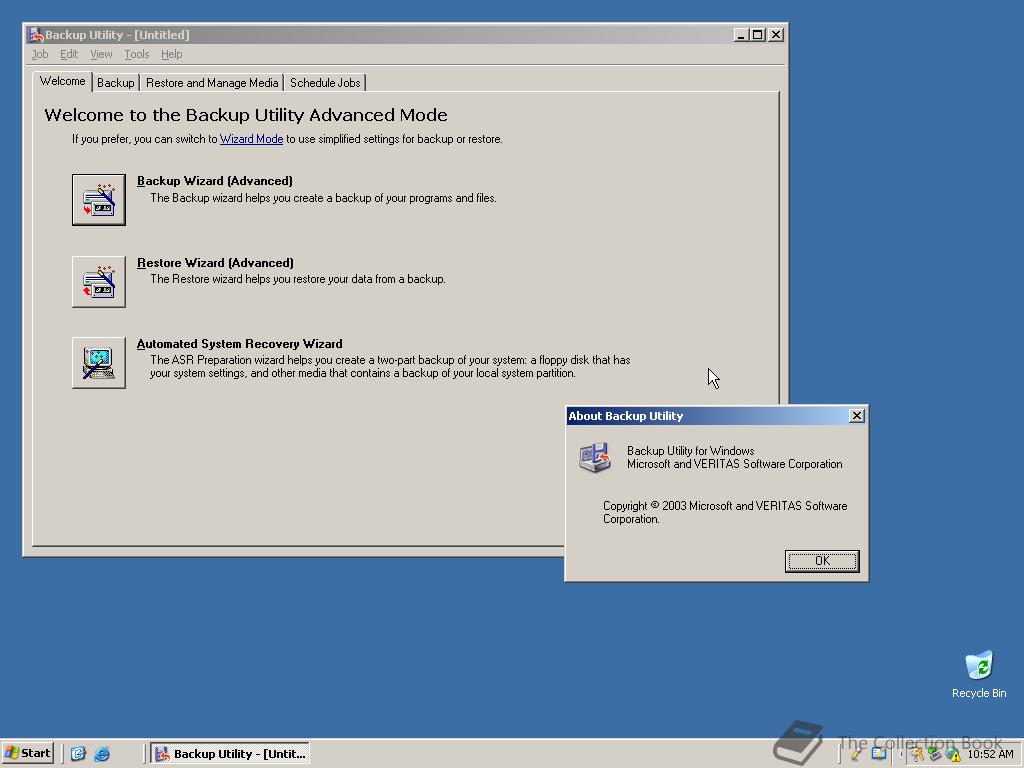Open the Start menu
Image resolution: width=1024 pixels, height=768 pixels.
27,754
